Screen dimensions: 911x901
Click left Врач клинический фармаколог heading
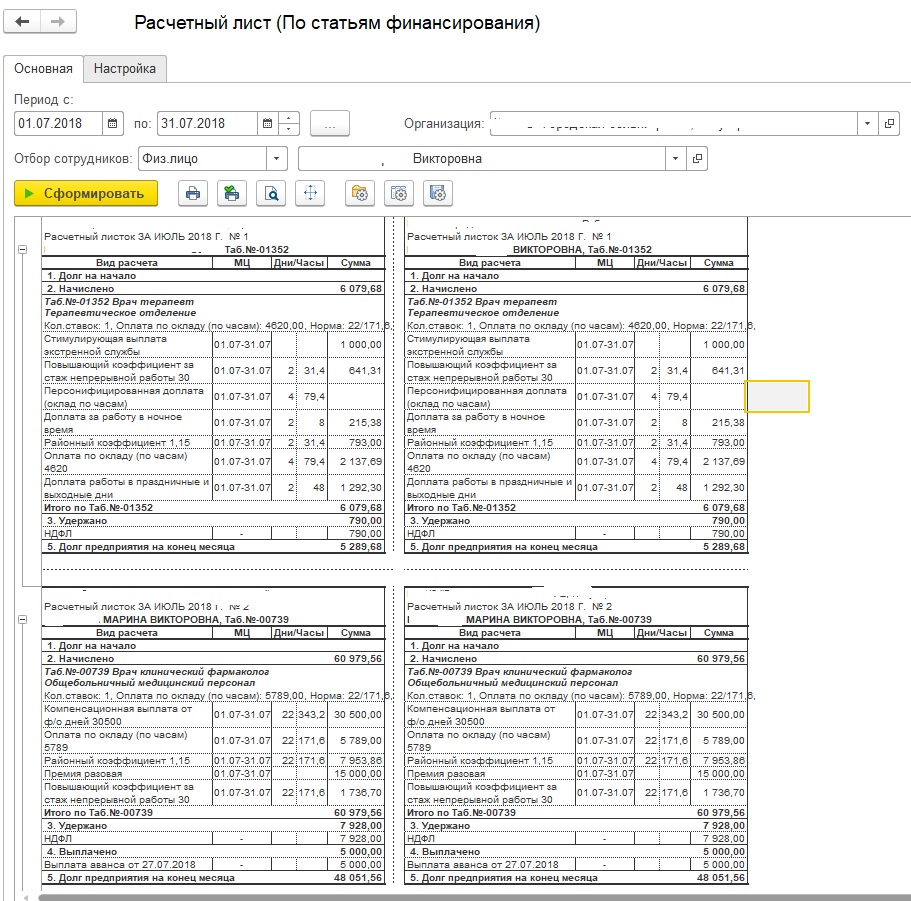click(x=157, y=672)
